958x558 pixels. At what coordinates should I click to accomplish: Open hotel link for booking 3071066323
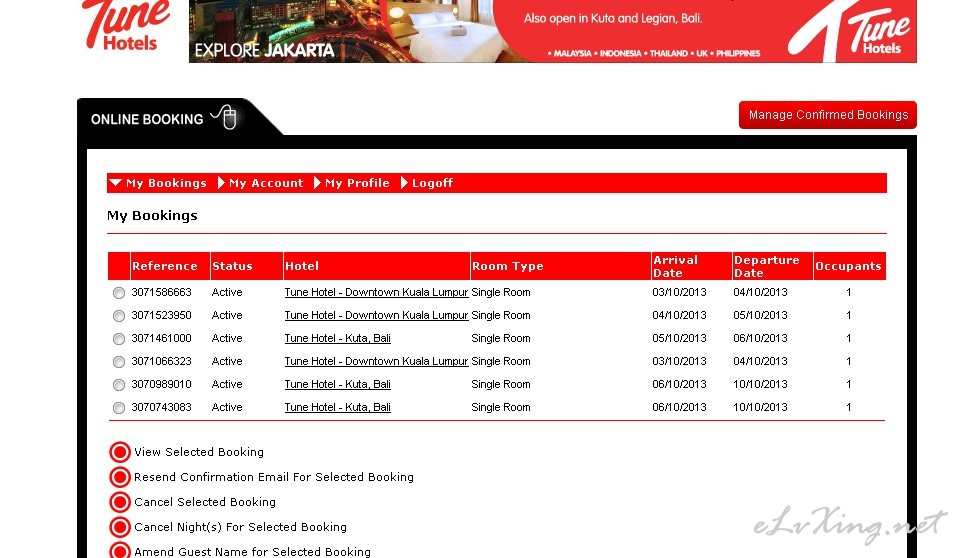pyautogui.click(x=376, y=361)
